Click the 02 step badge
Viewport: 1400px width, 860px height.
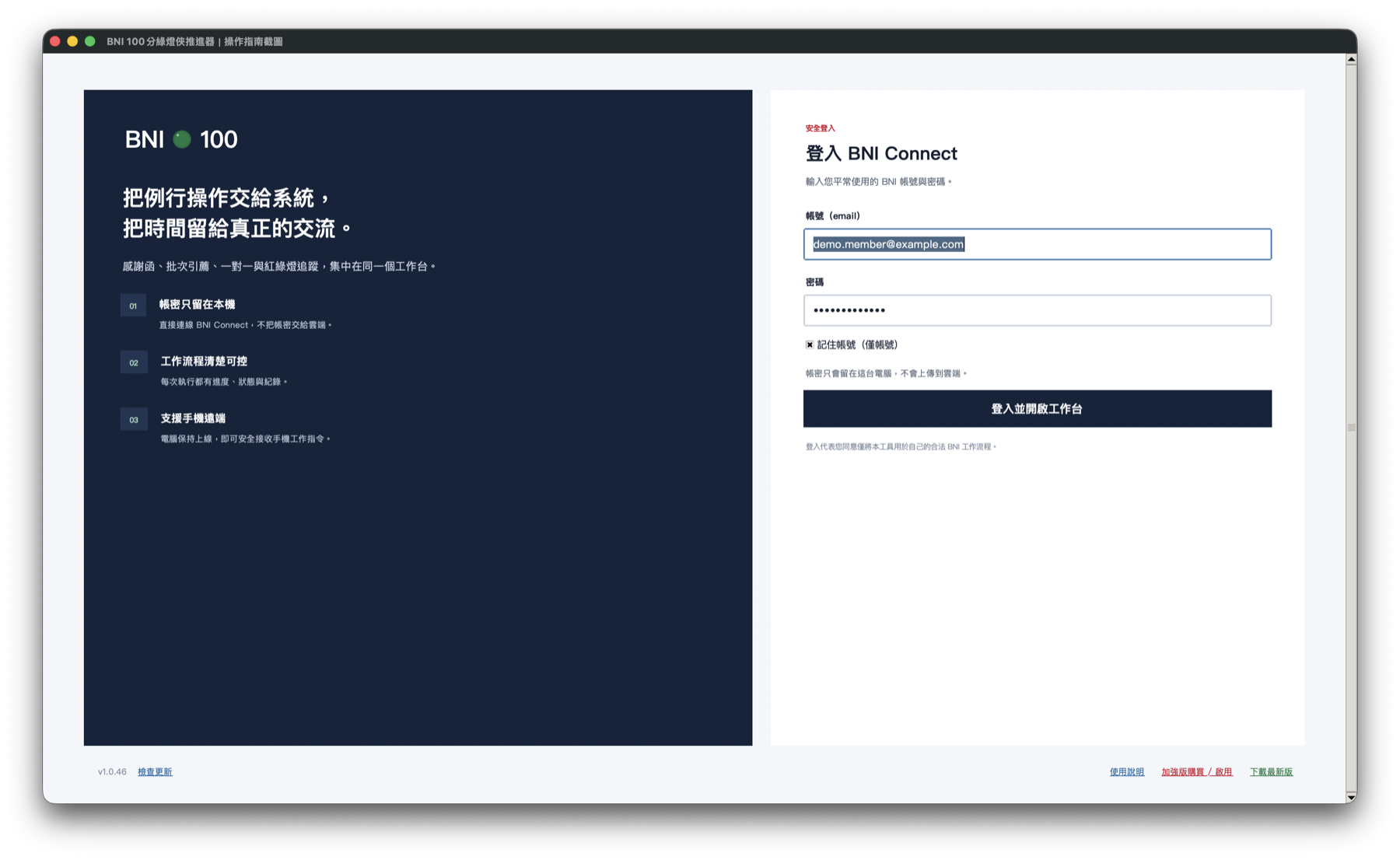click(x=133, y=362)
